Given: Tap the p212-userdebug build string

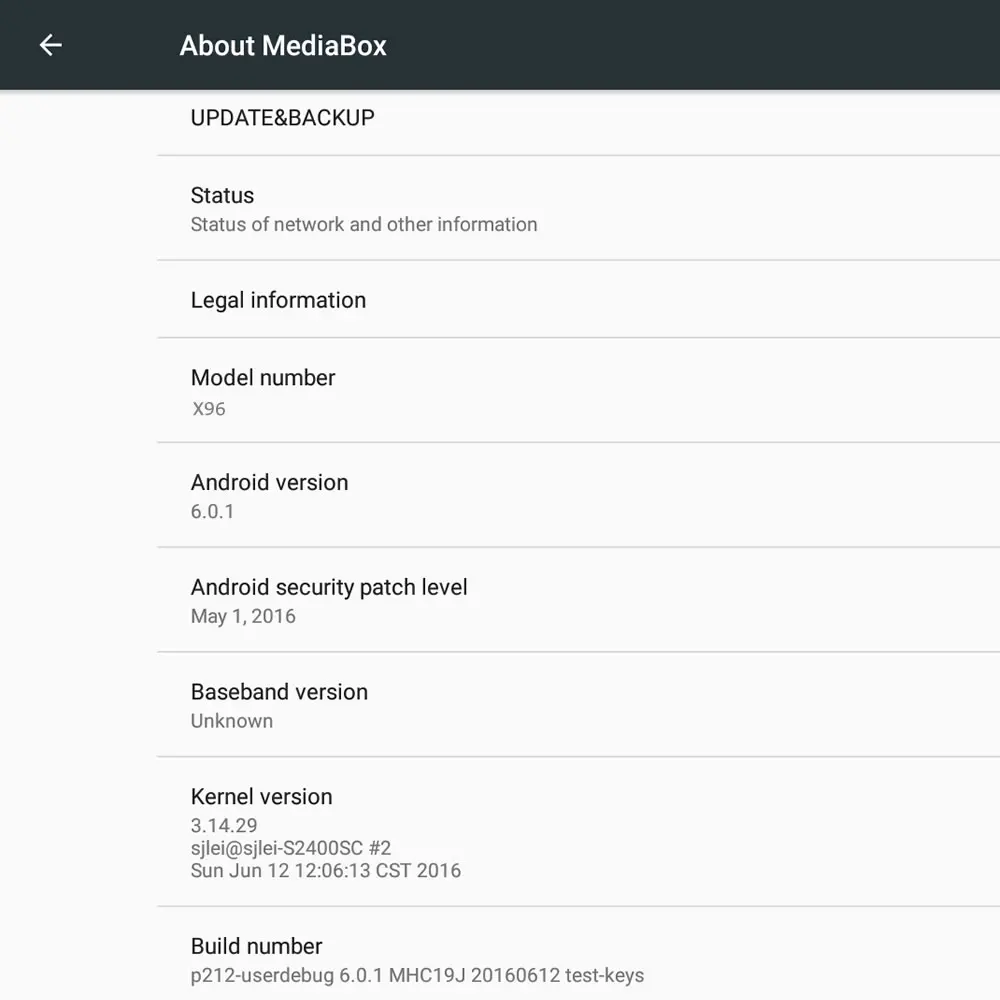Looking at the screenshot, I should click(417, 975).
